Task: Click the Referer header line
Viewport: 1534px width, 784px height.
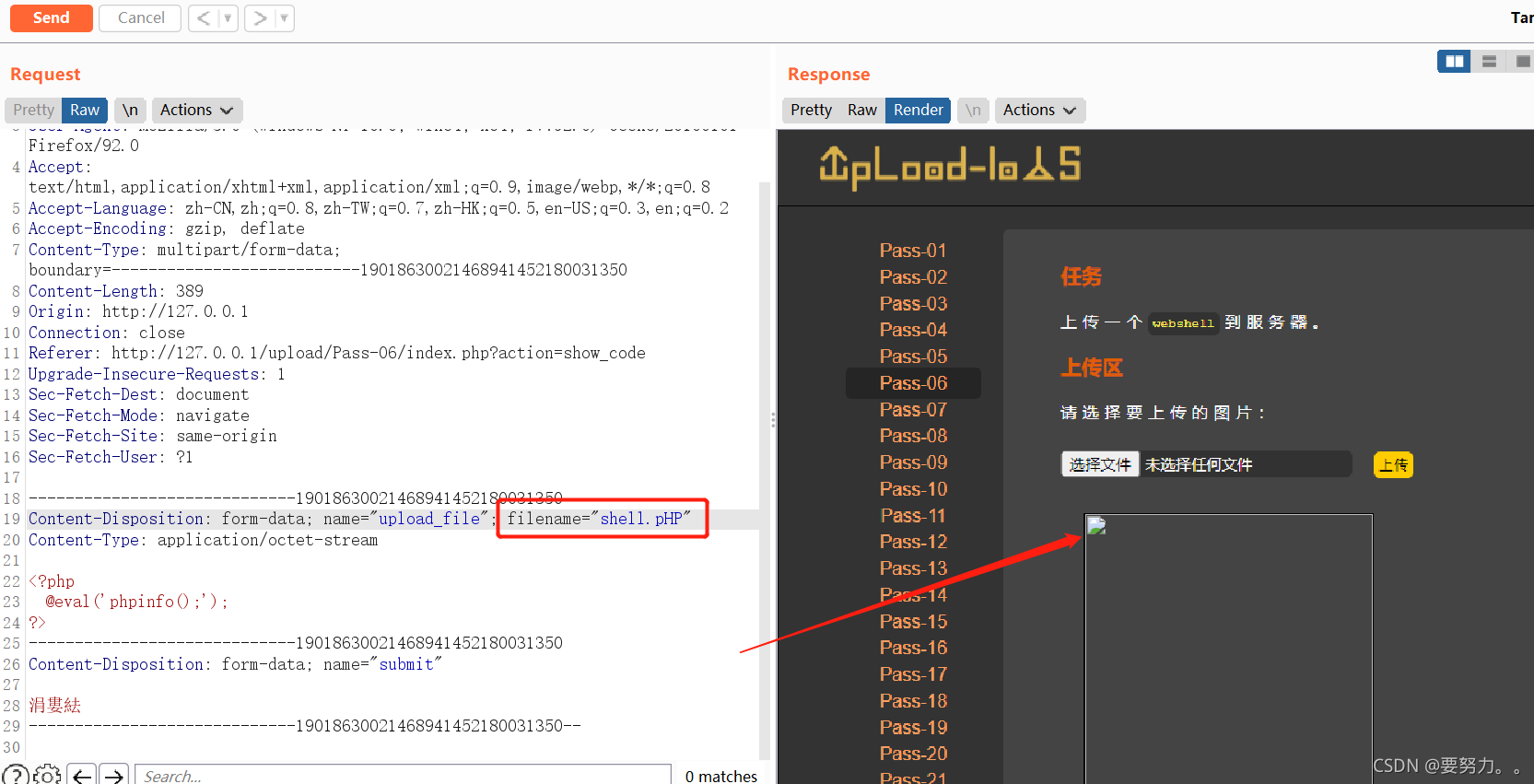Action: click(336, 353)
